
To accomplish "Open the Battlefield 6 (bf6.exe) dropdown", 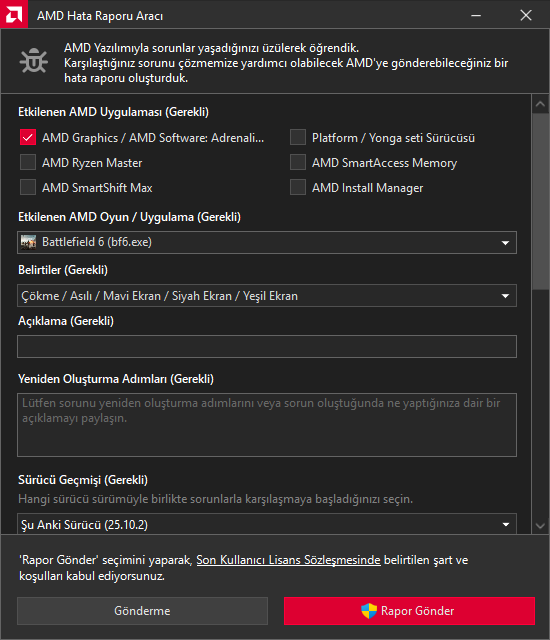I will (x=267, y=242).
